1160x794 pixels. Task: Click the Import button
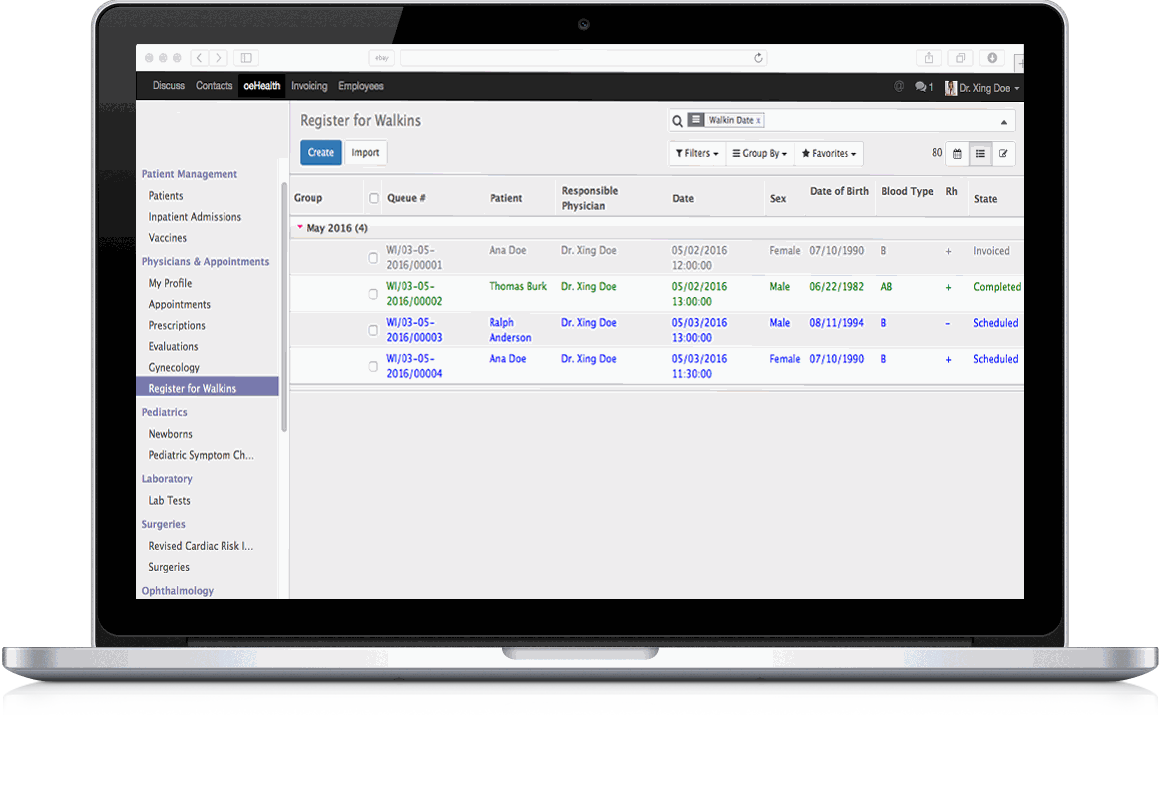coord(365,152)
